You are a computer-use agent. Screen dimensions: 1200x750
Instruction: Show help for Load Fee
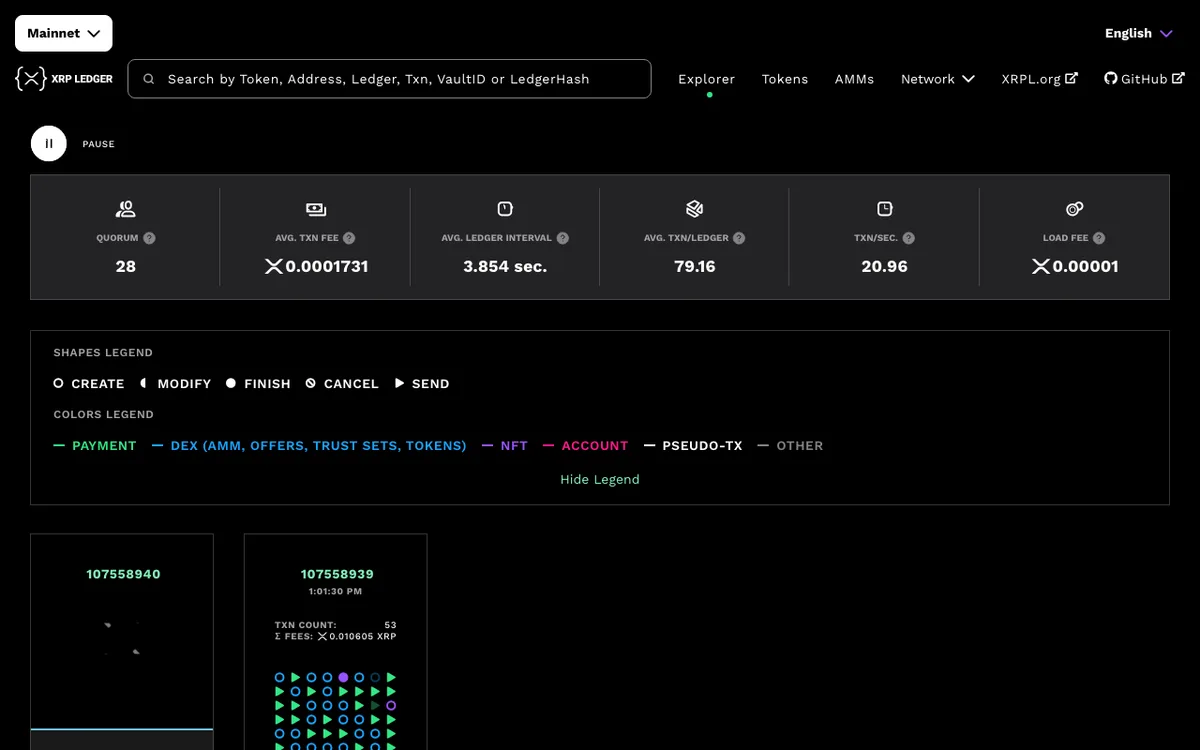click(x=1099, y=238)
